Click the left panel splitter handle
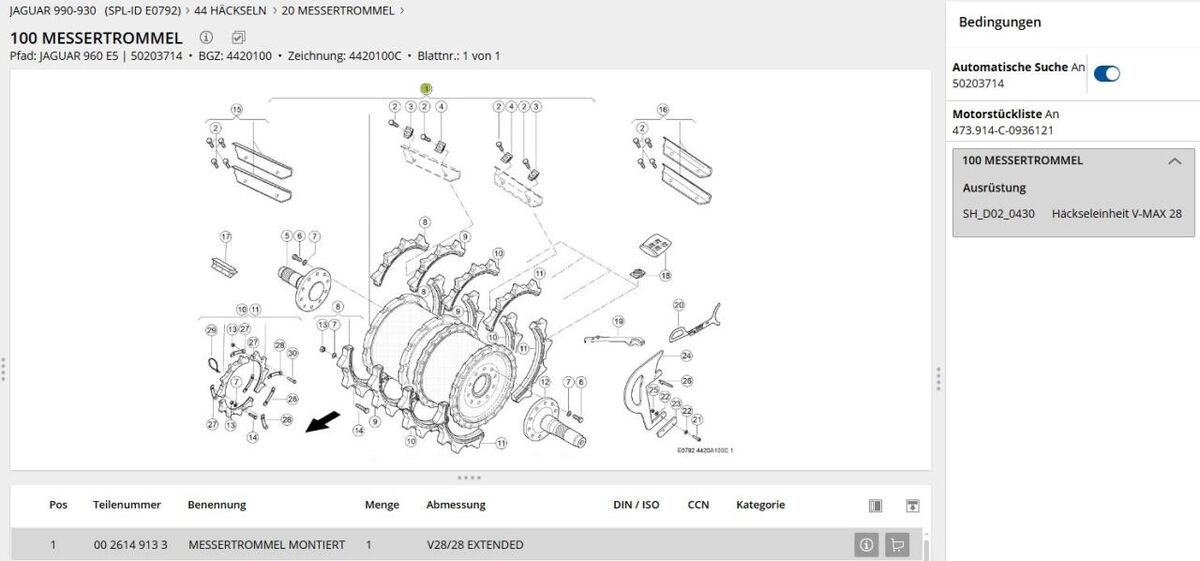Viewport: 1200px width, 561px height. point(3,368)
